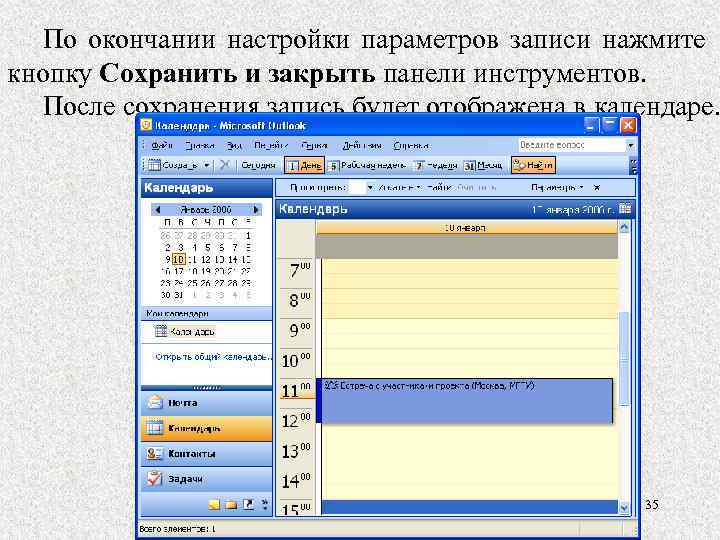Open the Параметры dropdown in find bar

coord(557,187)
